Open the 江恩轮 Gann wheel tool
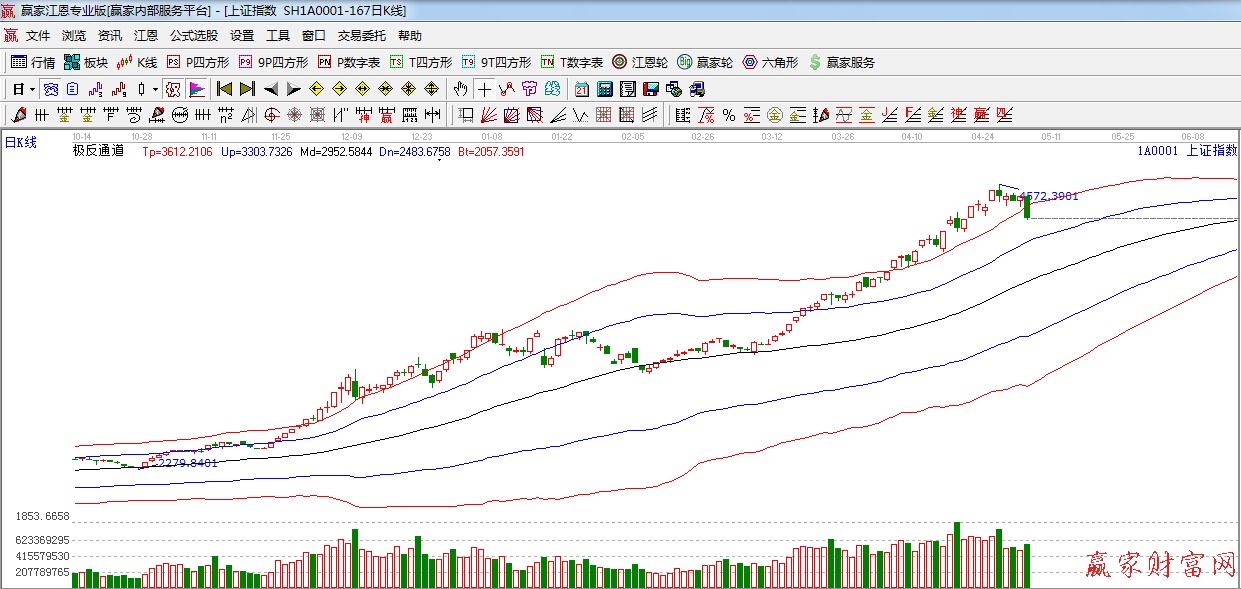 coord(640,62)
